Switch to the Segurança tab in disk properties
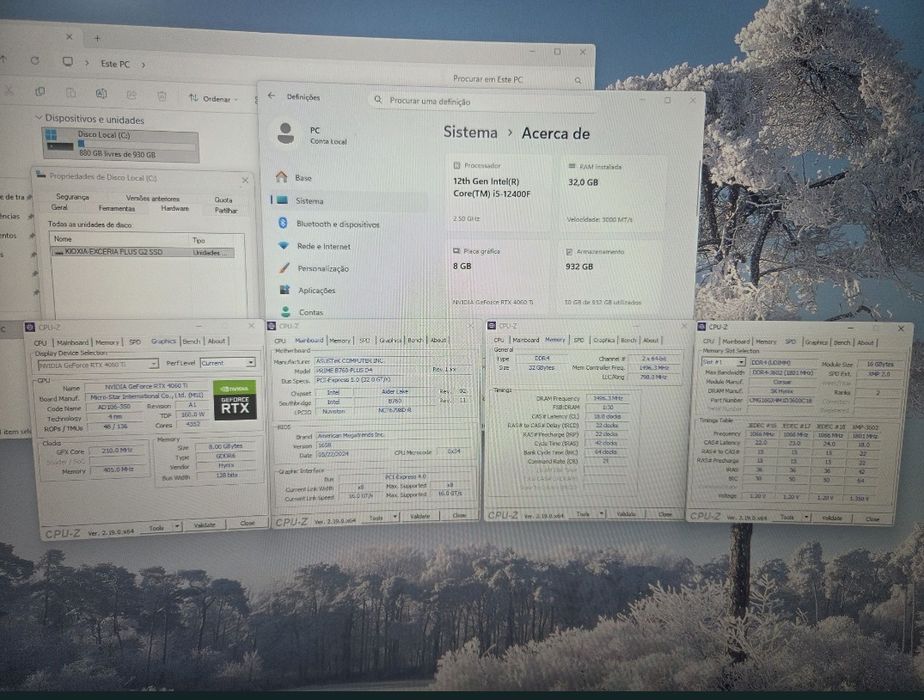924x700 pixels. [72, 197]
